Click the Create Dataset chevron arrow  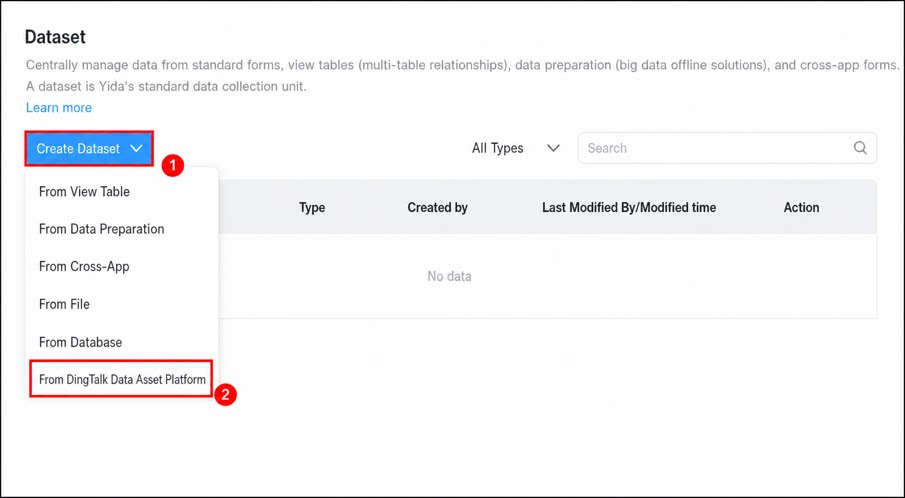136,148
